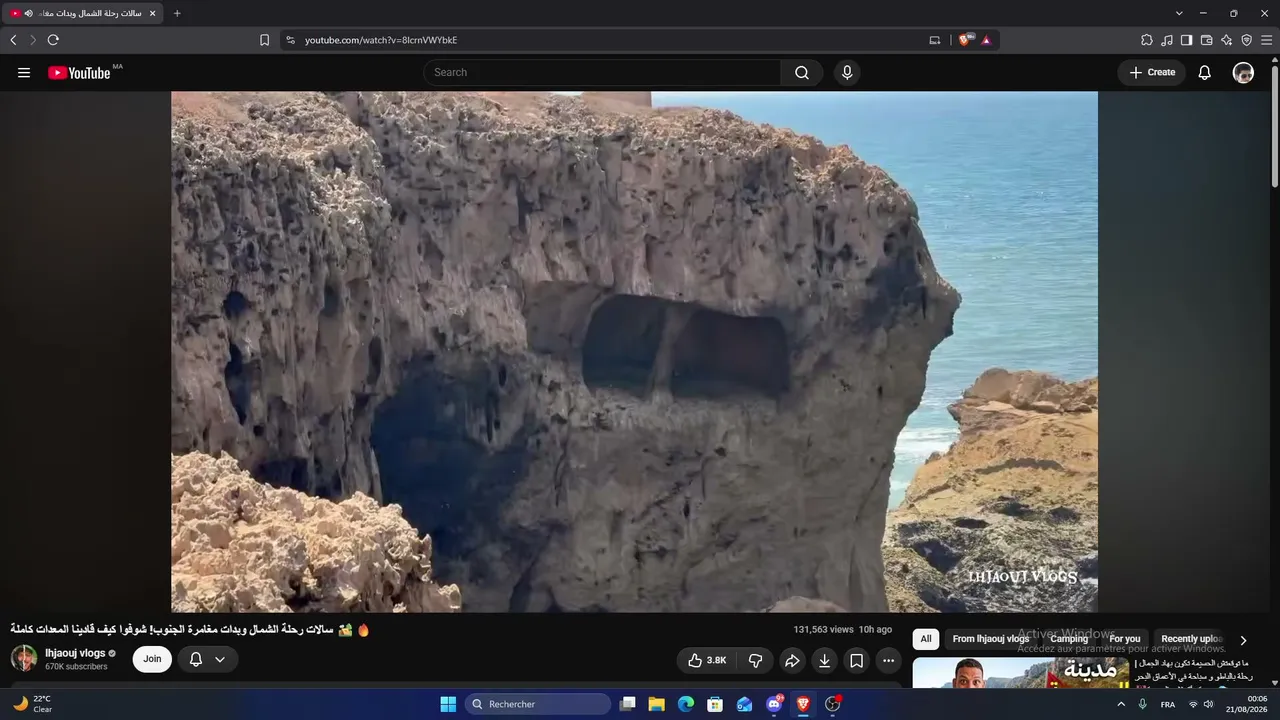Click the Create button
Image resolution: width=1280 pixels, height=720 pixels.
[1152, 72]
